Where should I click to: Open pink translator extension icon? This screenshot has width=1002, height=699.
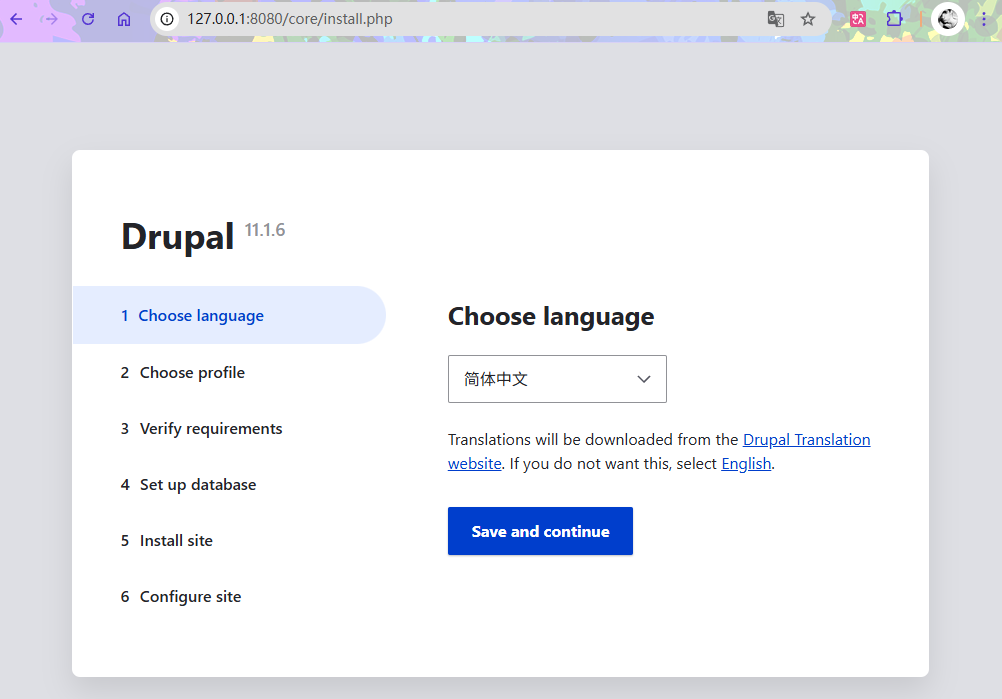(858, 19)
